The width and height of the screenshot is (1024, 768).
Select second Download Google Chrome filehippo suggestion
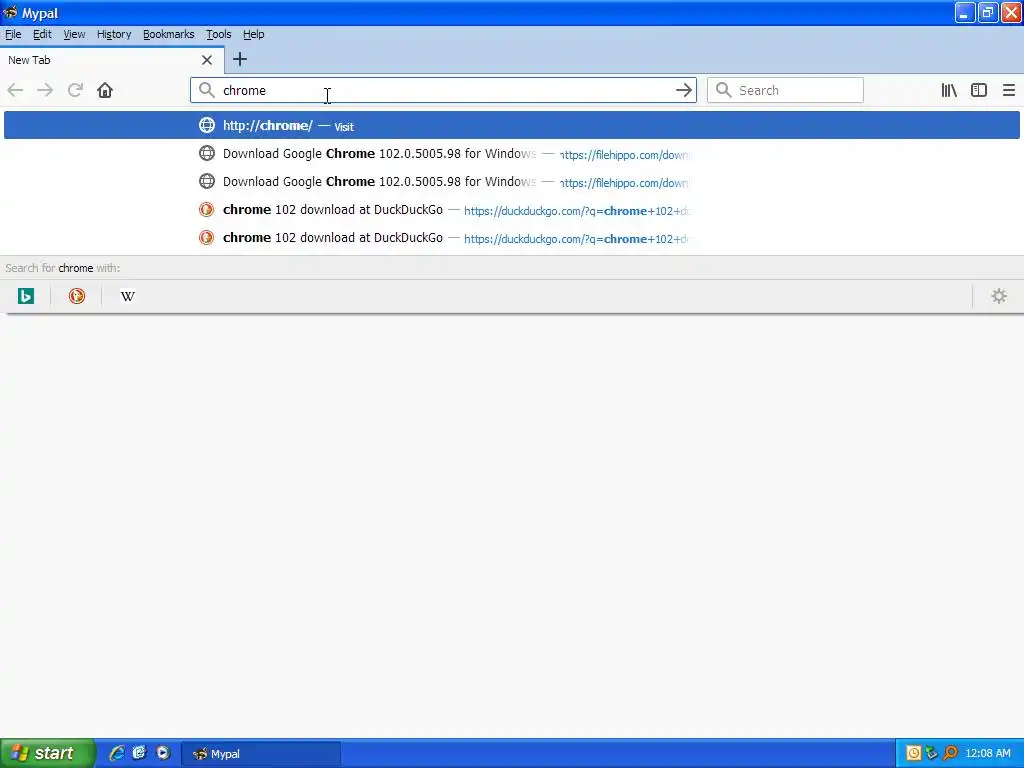pyautogui.click(x=511, y=182)
